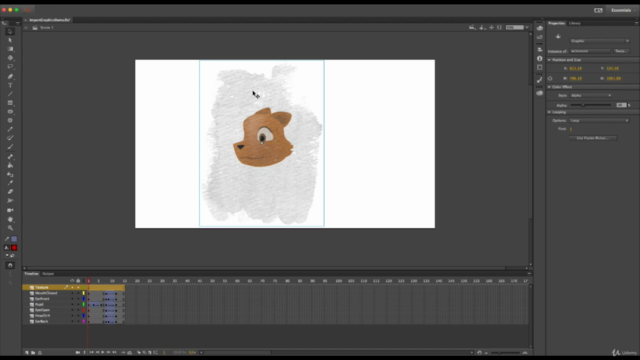Select the Eraser tool

click(x=10, y=191)
